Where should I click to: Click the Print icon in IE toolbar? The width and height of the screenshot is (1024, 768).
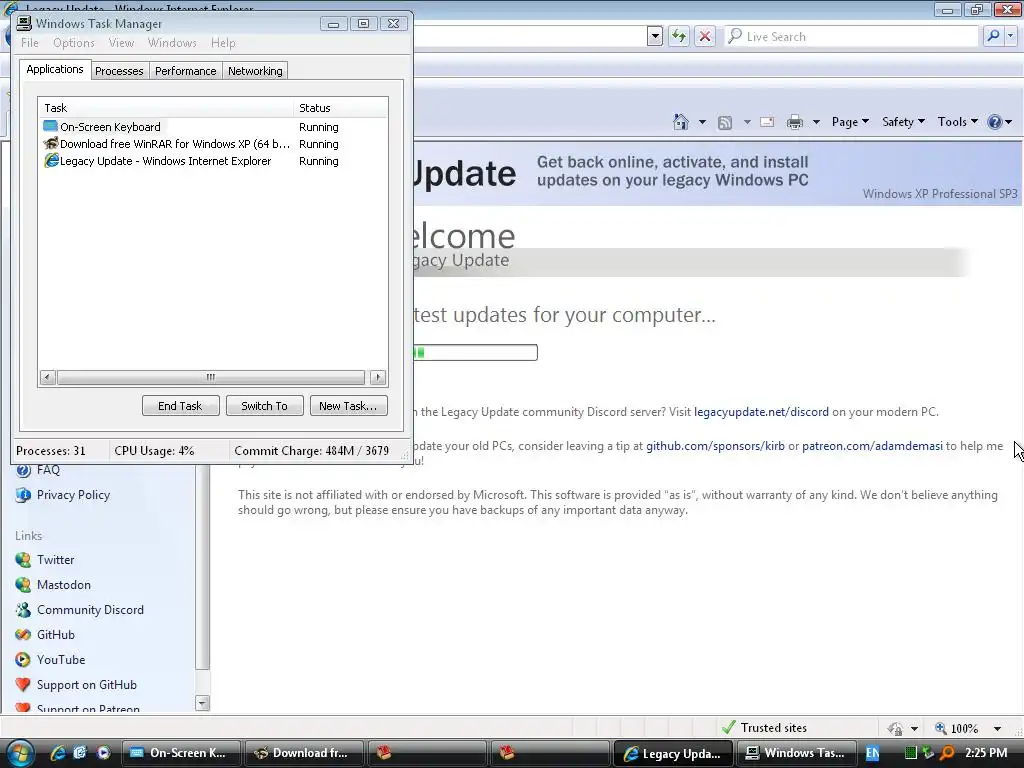795,122
